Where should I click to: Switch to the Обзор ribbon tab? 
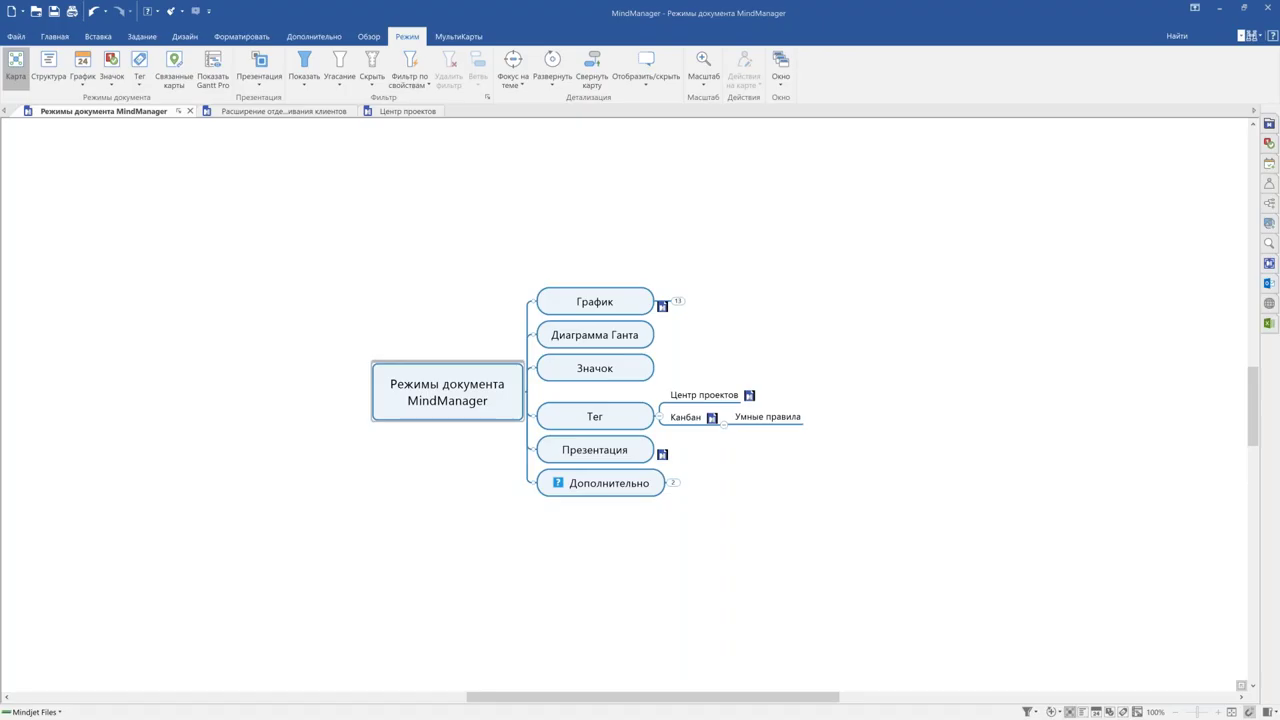tap(369, 37)
